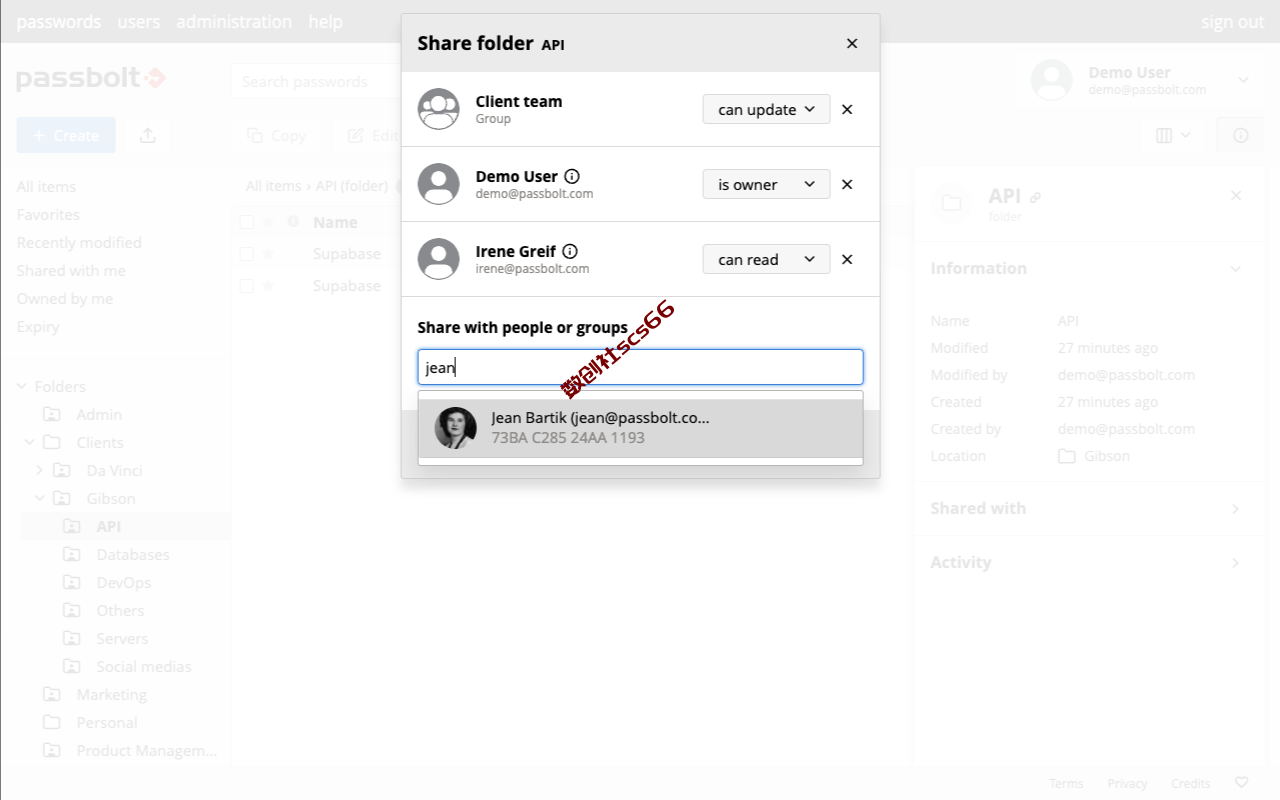Open the DevOps folder

124,582
